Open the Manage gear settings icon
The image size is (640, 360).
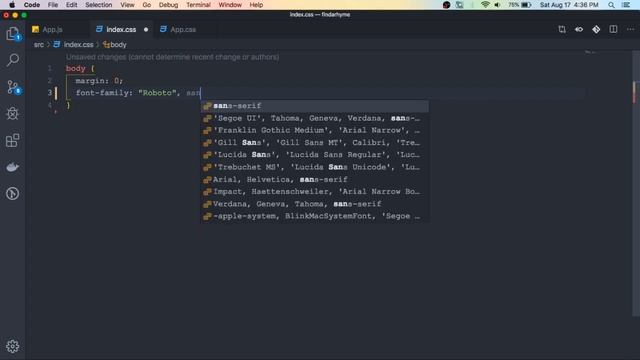tap(13, 346)
